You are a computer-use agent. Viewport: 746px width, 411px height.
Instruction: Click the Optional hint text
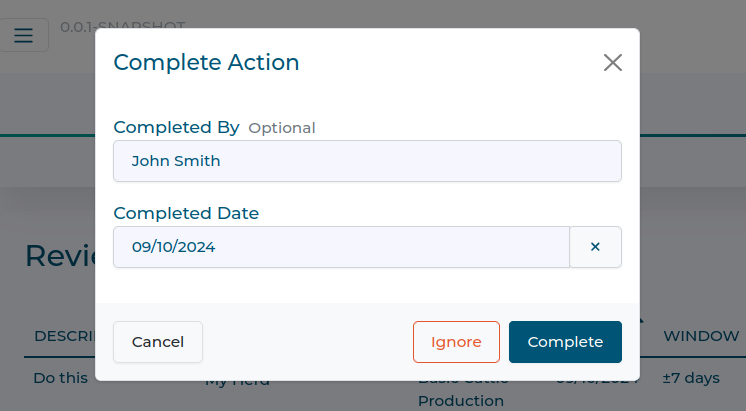[281, 128]
